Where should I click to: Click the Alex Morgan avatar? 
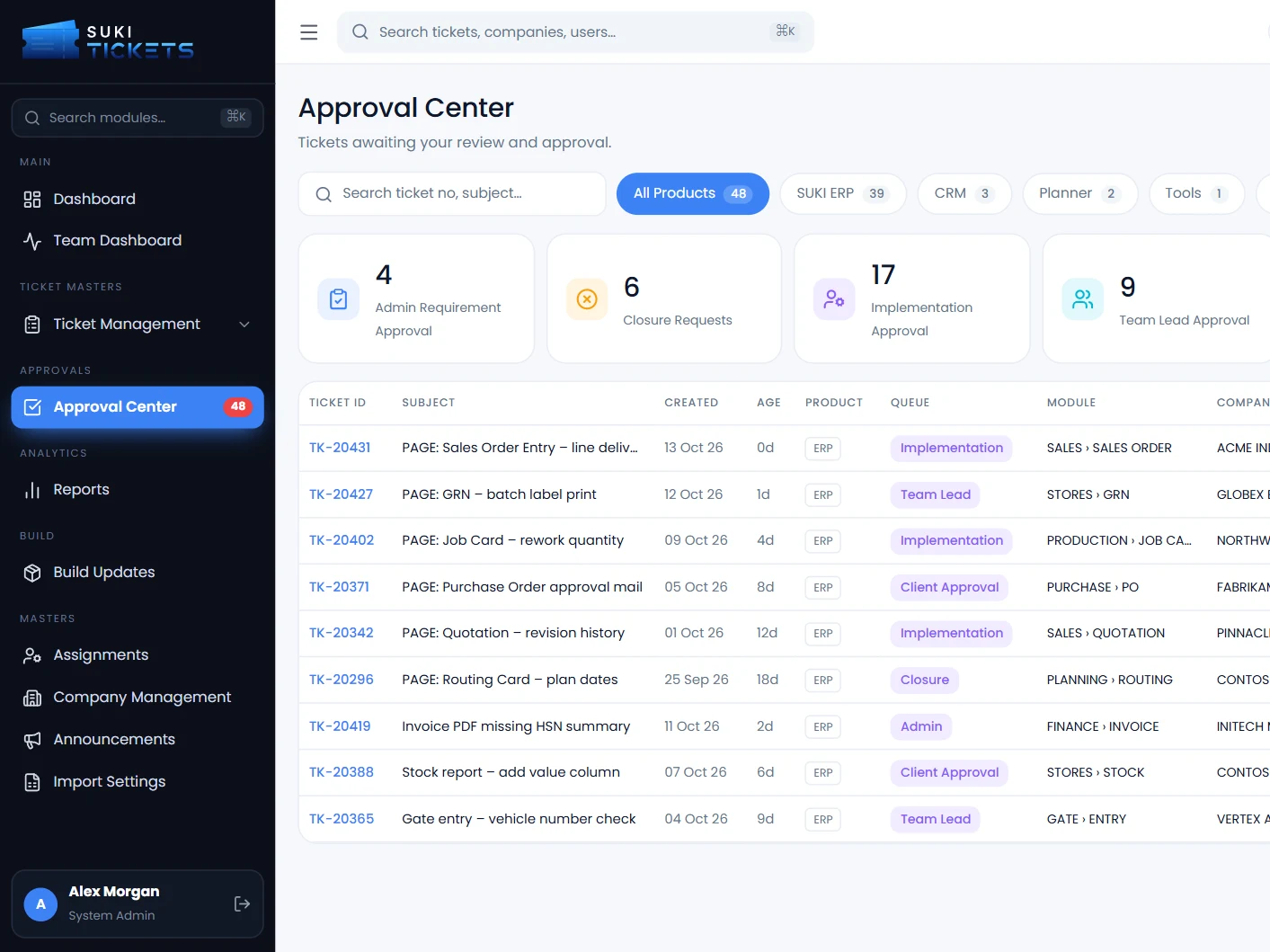pos(40,903)
